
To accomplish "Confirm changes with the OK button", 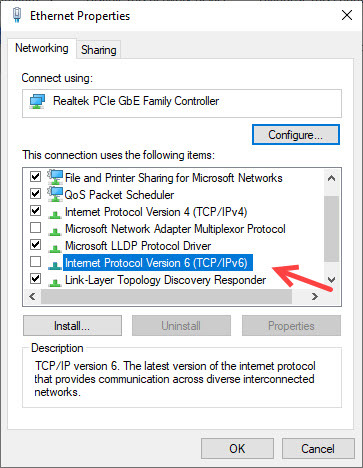I will [237, 449].
